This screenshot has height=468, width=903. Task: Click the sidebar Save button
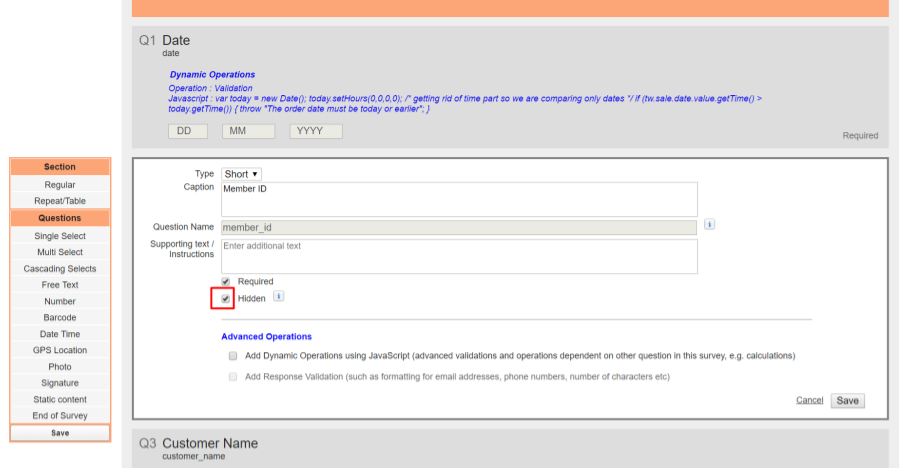[x=60, y=433]
